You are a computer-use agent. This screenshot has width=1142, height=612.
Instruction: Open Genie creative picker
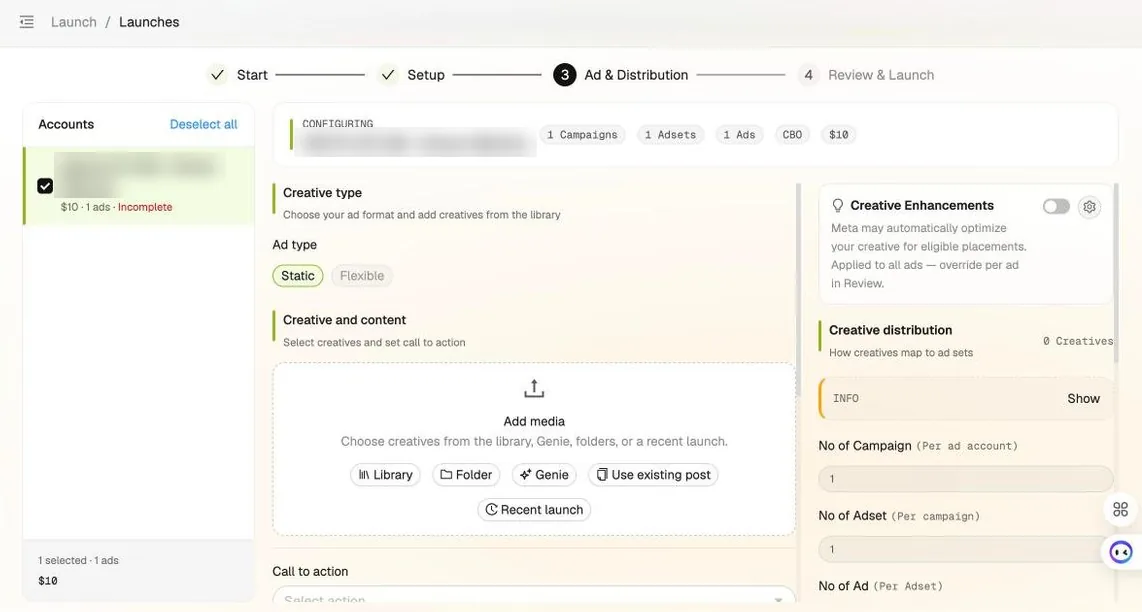click(544, 474)
